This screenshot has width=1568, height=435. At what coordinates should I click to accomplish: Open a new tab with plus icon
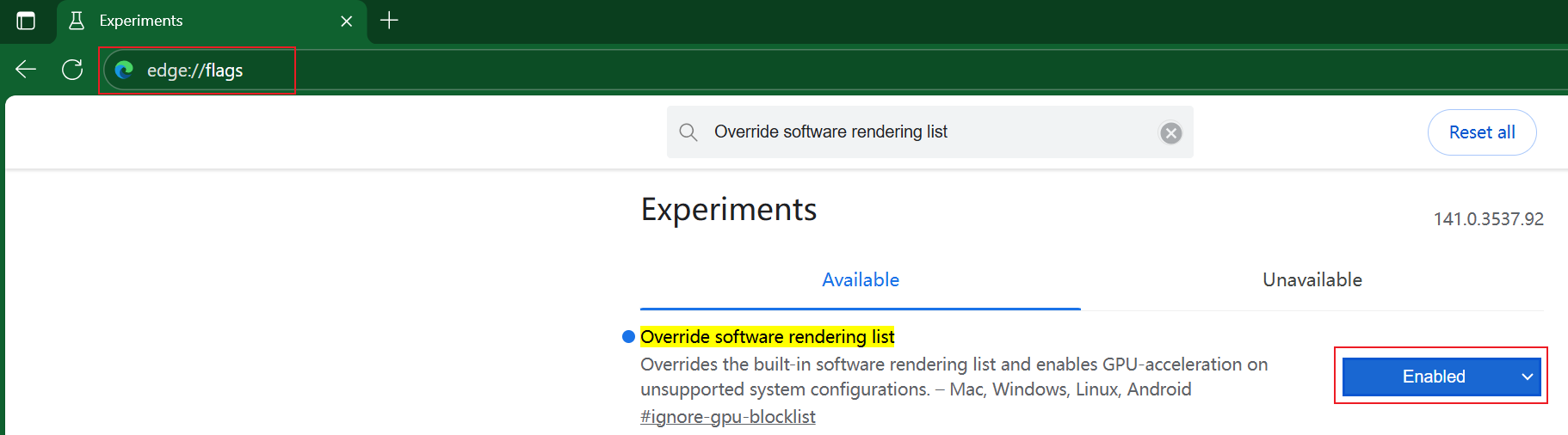(x=389, y=20)
